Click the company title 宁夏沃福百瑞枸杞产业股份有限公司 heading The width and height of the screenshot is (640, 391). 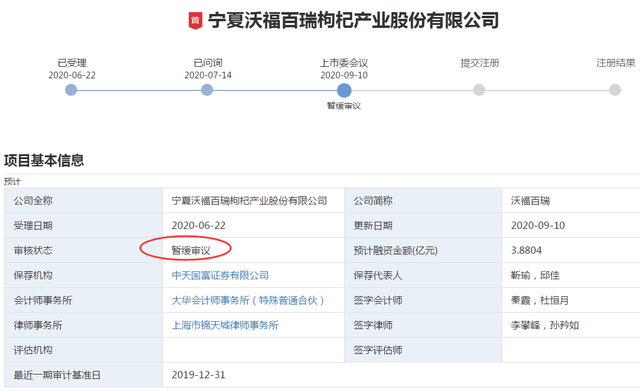(353, 20)
